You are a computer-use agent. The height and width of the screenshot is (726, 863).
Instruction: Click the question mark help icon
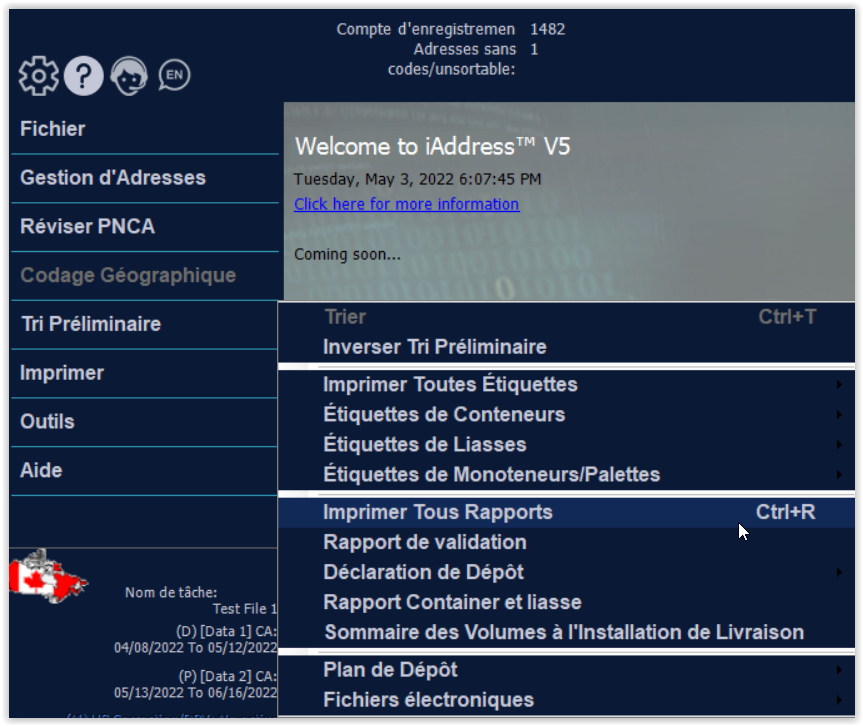(84, 76)
